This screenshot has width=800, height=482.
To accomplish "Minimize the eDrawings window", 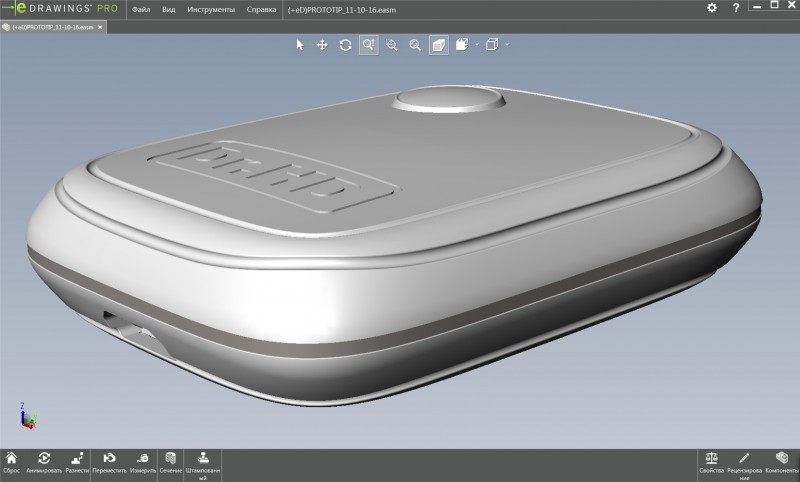I will point(757,6).
